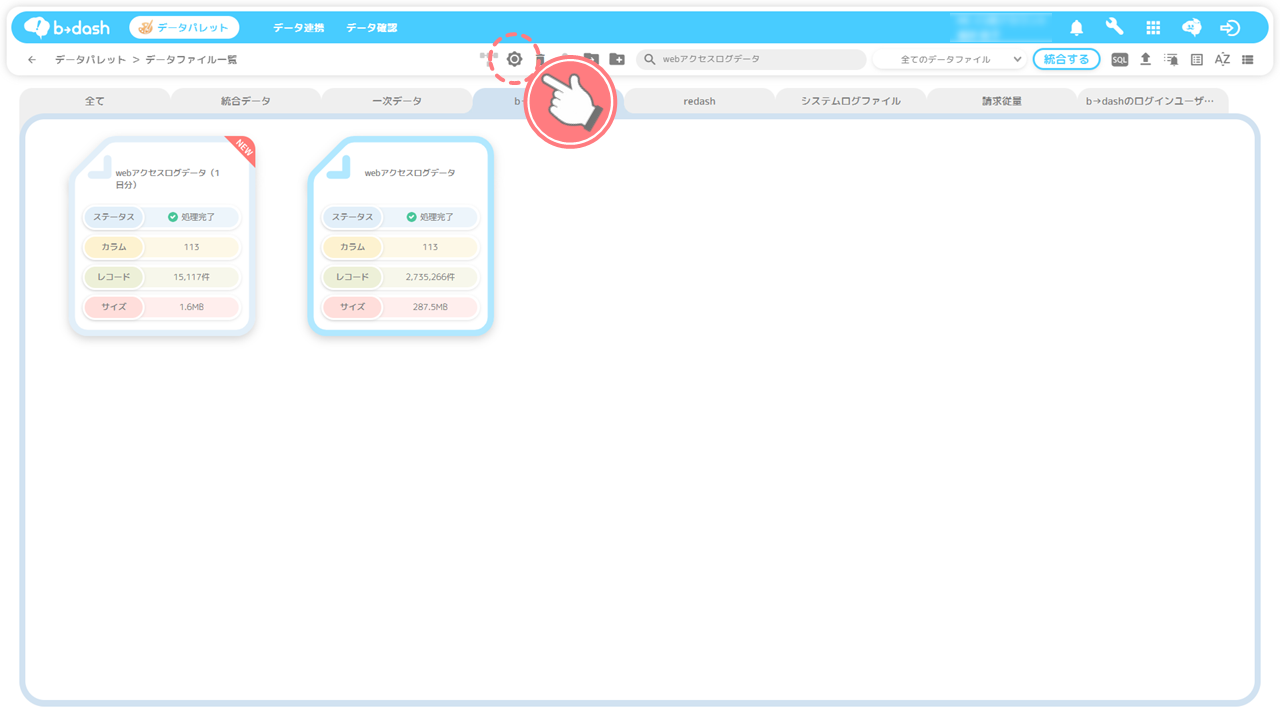Switch to the redash tab
This screenshot has width=1280, height=720.
click(x=699, y=101)
